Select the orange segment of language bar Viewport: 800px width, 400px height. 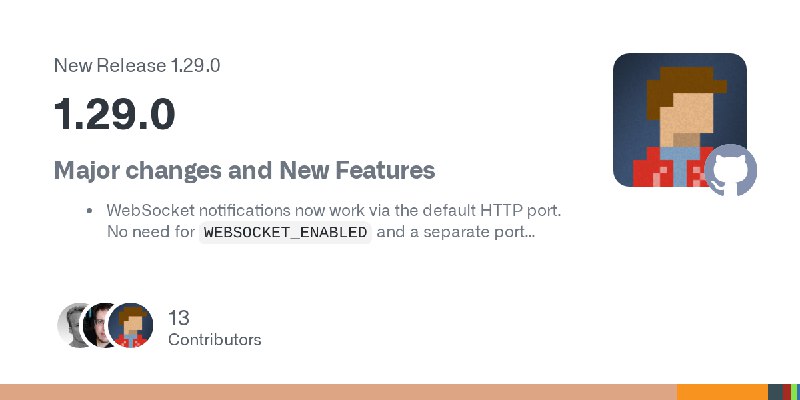pos(722,392)
